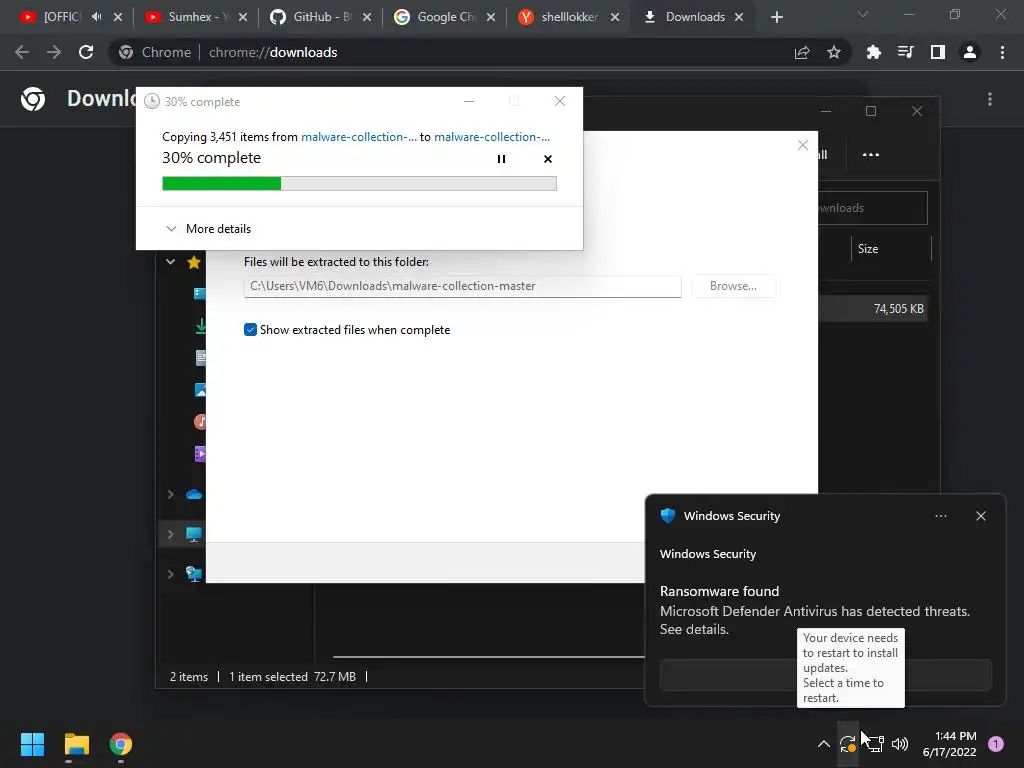Viewport: 1024px width, 768px height.
Task: Pause the file copy operation
Action: (x=501, y=159)
